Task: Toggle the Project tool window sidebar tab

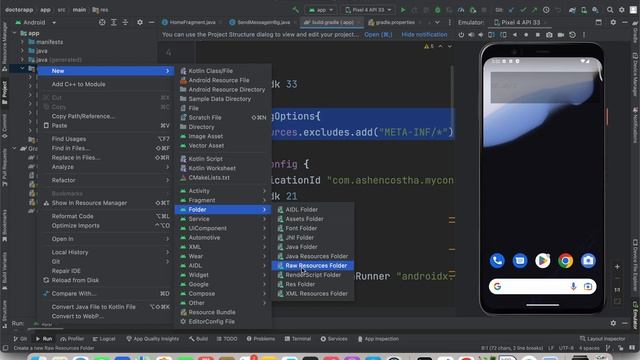Action: tap(4, 93)
